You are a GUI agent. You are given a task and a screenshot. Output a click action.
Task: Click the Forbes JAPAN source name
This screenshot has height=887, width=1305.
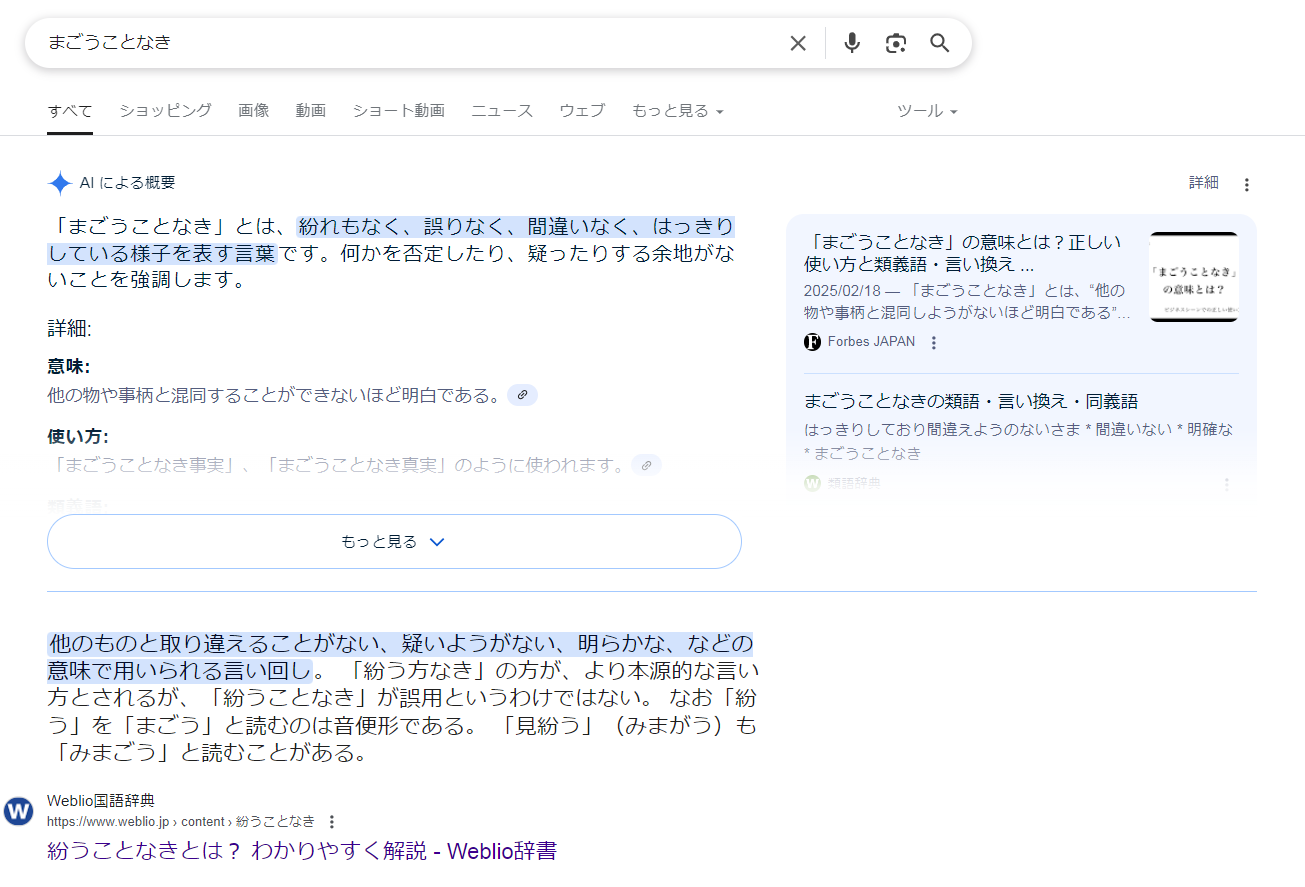871,342
